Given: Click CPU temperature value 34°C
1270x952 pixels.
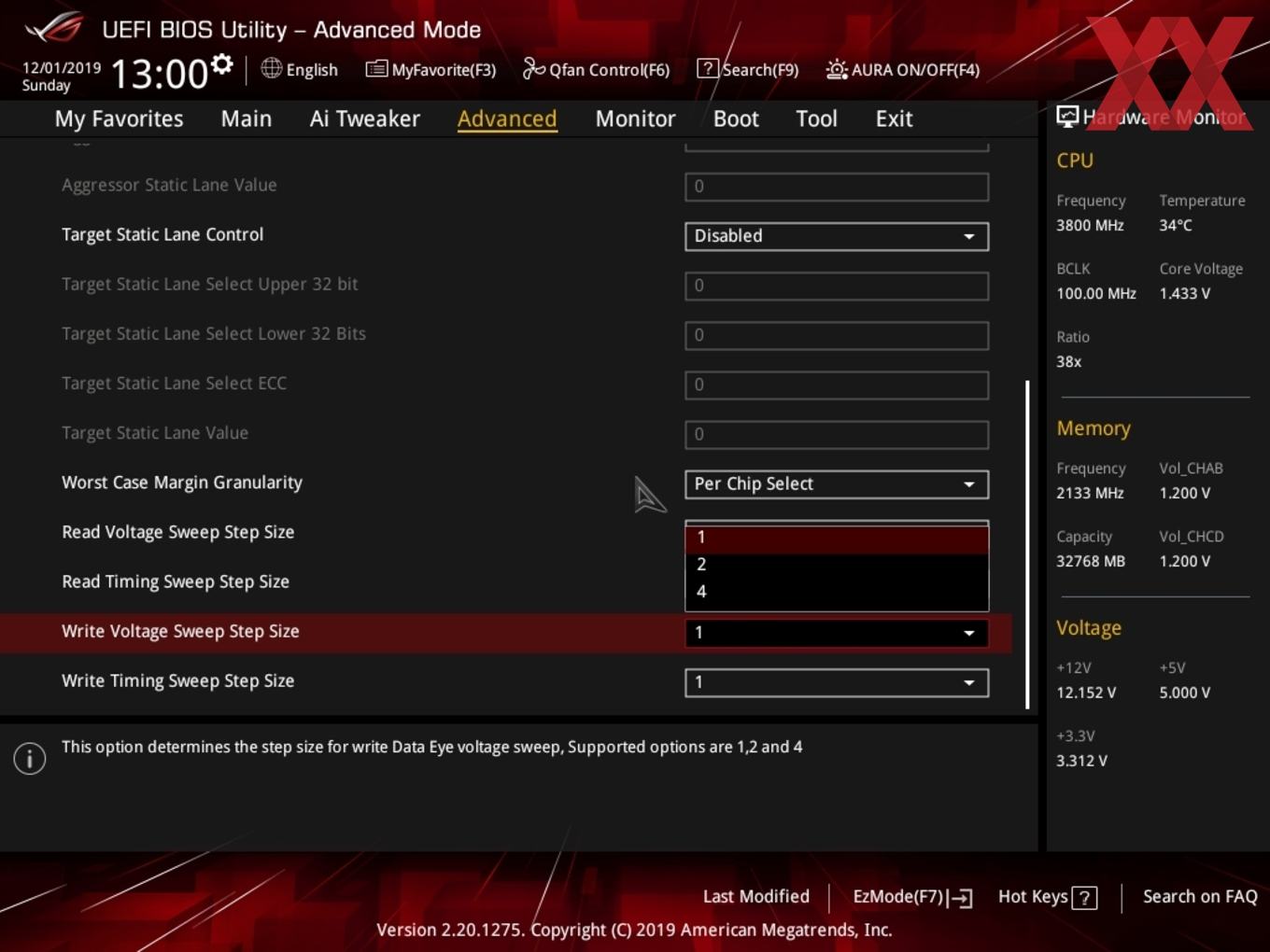Looking at the screenshot, I should pyautogui.click(x=1176, y=225).
